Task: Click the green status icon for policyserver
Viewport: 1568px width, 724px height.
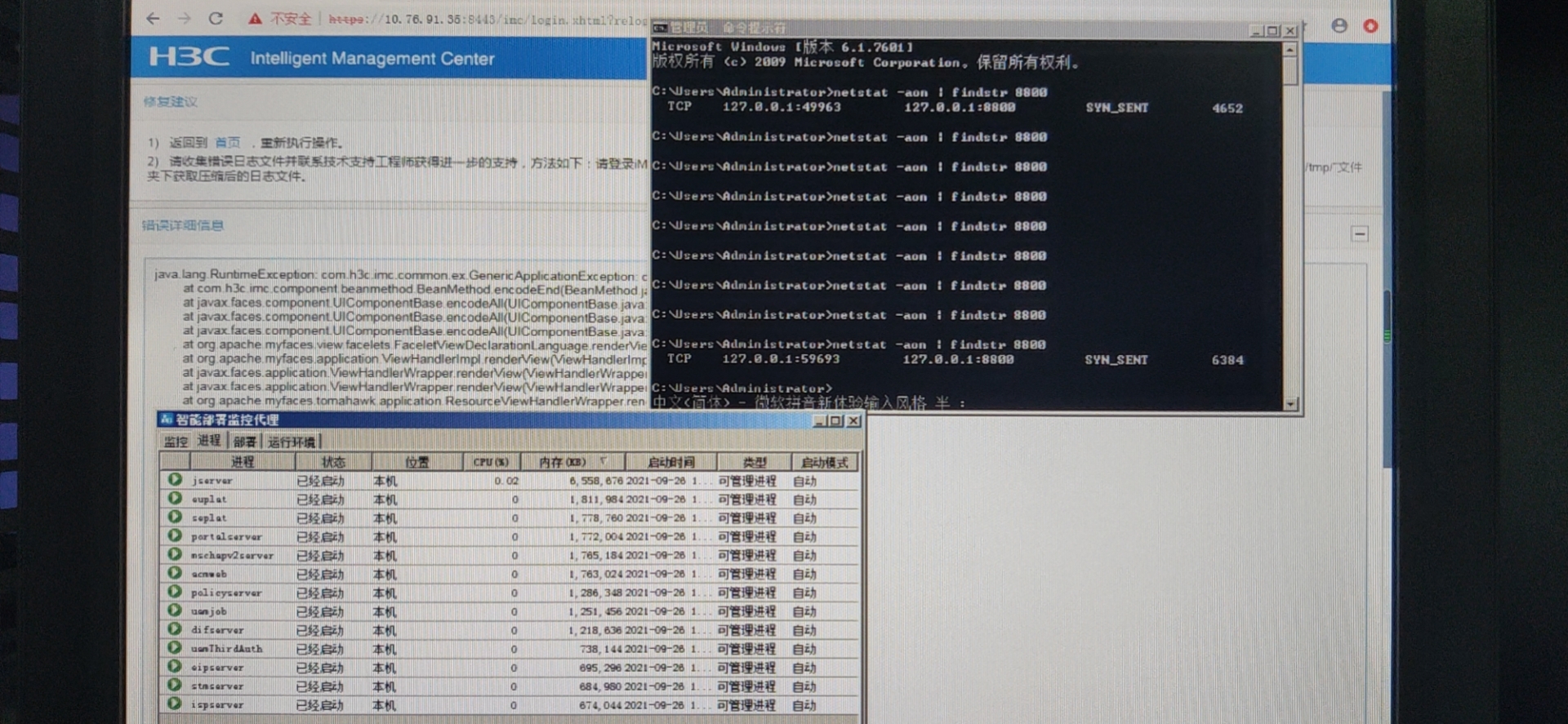Action: [175, 592]
